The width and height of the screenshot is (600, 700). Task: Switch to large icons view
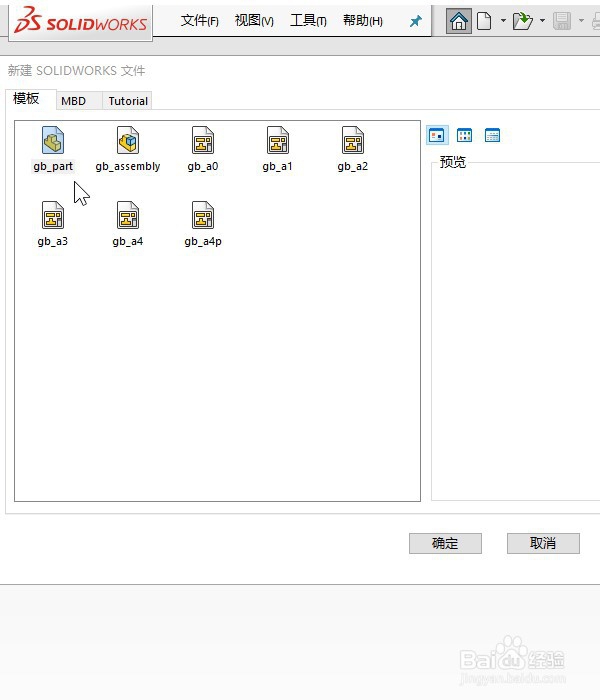[437, 135]
